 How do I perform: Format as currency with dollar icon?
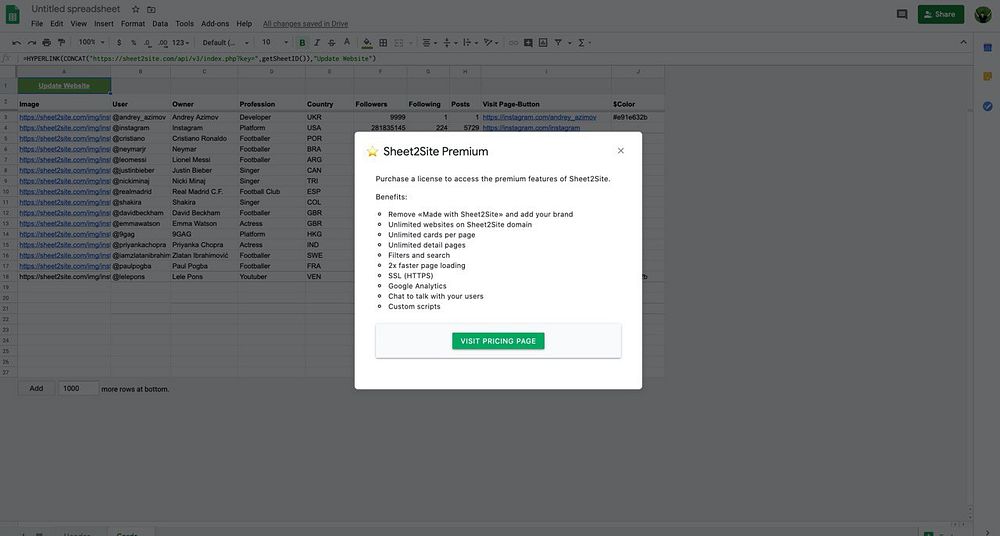119,43
